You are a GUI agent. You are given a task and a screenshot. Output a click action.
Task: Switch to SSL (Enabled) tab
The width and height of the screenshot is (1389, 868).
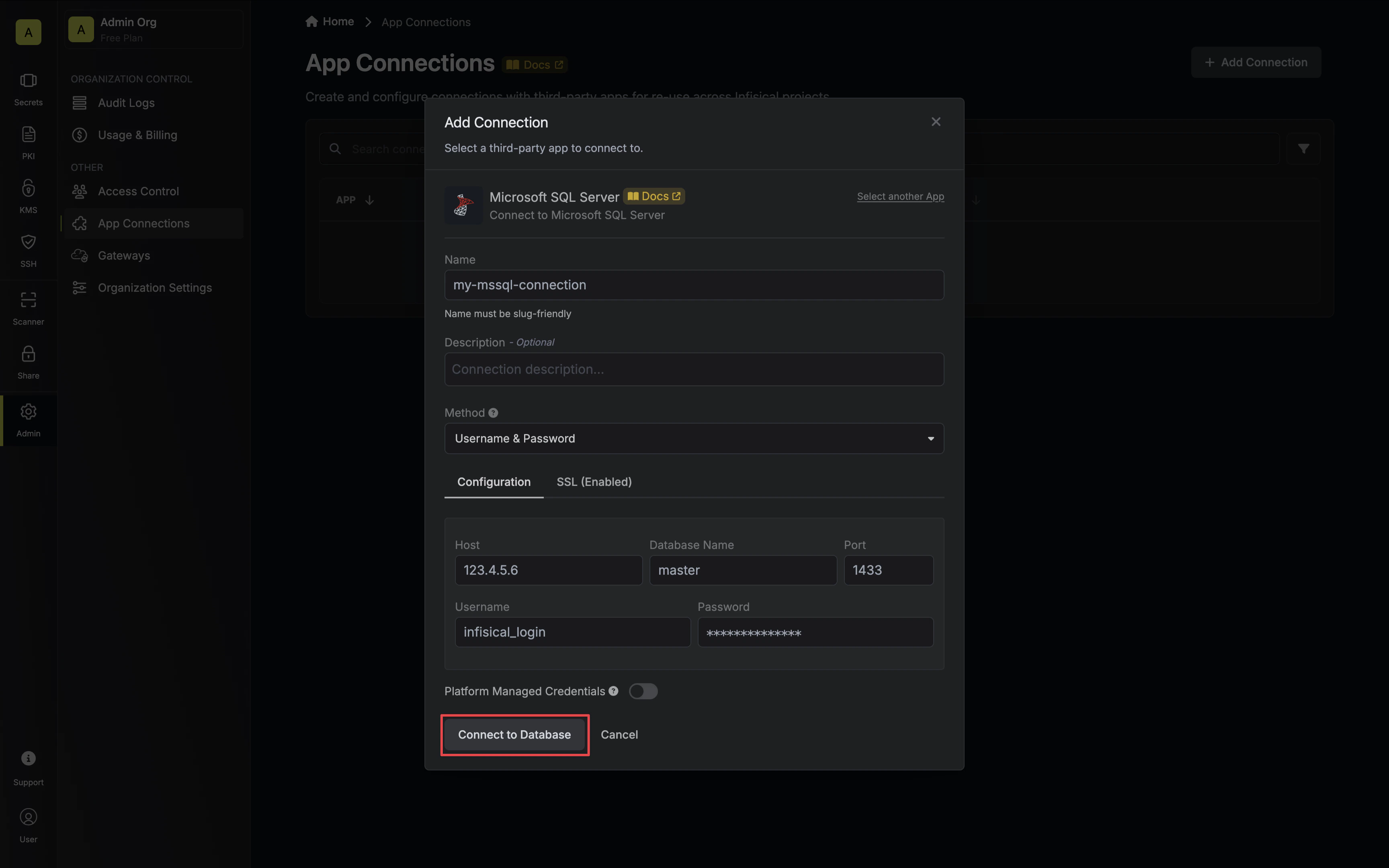[x=594, y=482]
